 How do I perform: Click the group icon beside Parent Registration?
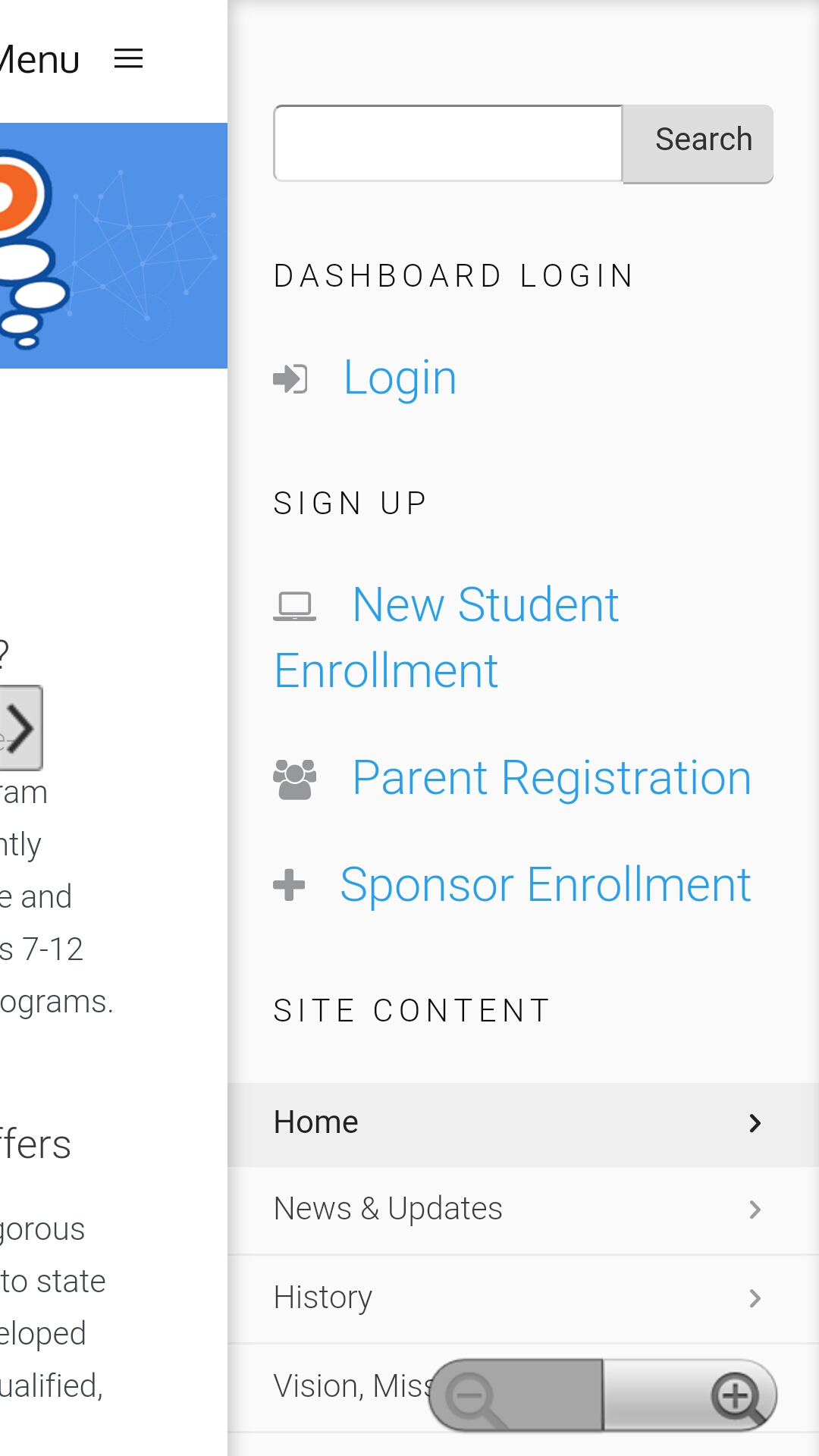[x=294, y=780]
